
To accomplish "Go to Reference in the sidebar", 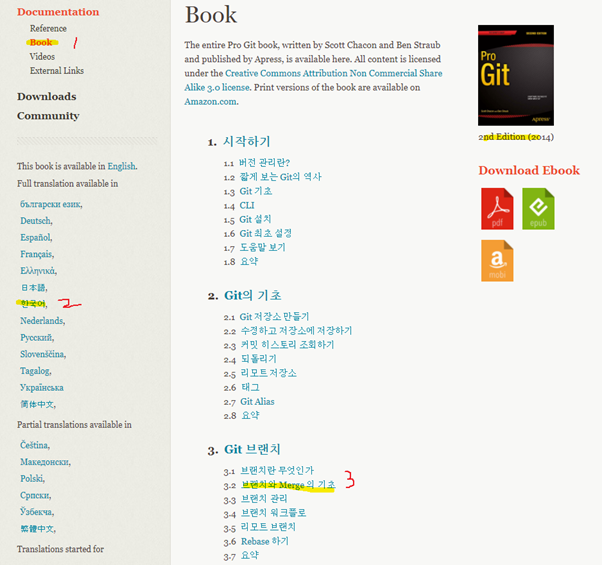I will [x=48, y=28].
